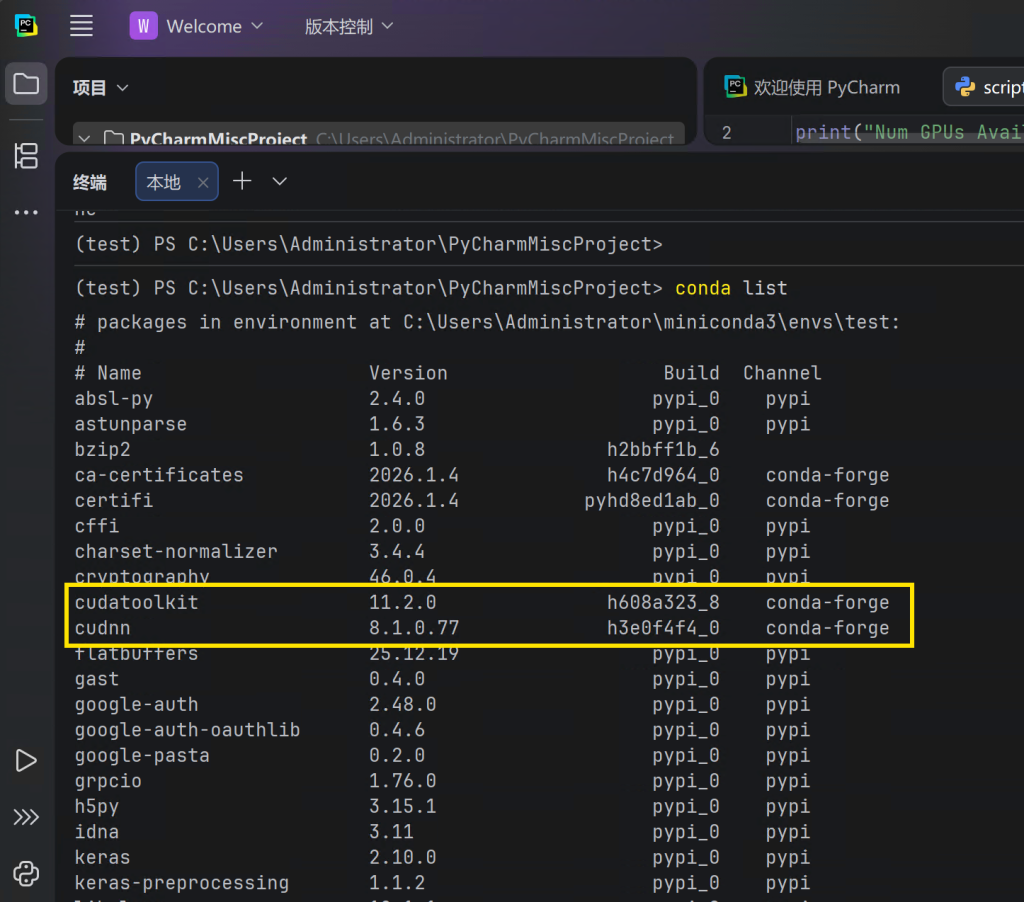Open the 版本控制 version control dropdown

[349, 26]
